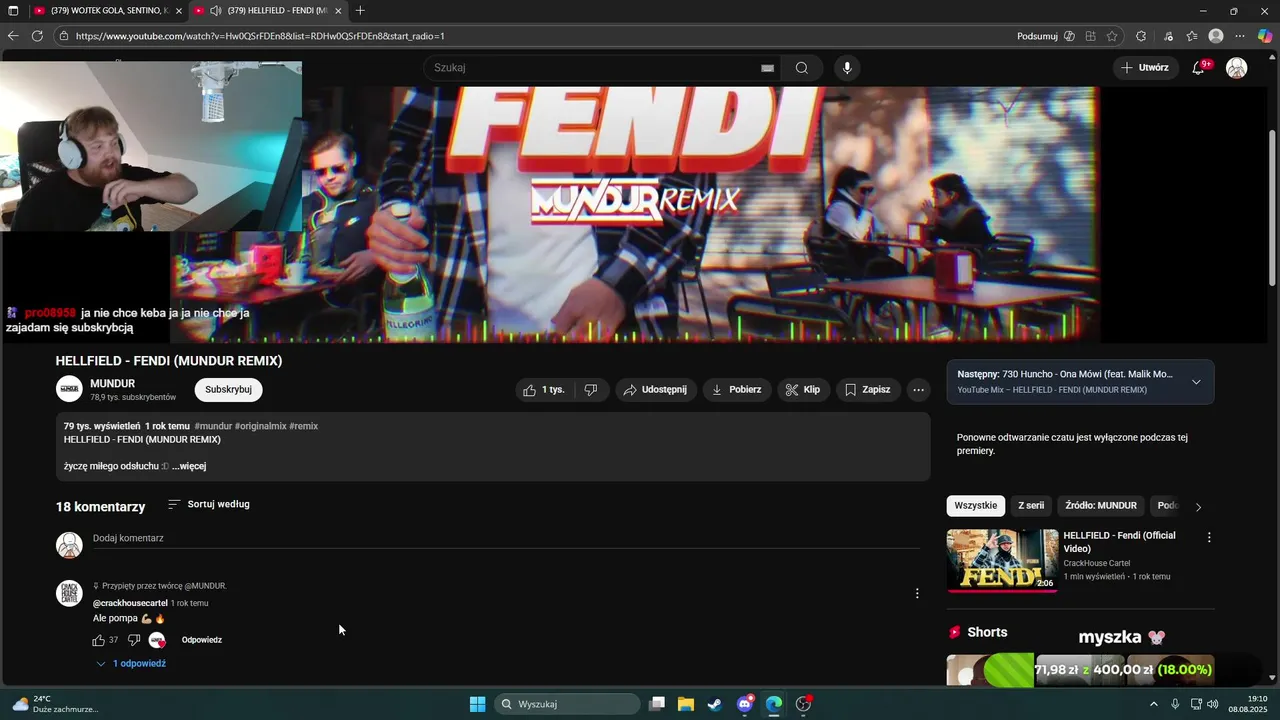Click Utwórz create button

(x=1145, y=68)
